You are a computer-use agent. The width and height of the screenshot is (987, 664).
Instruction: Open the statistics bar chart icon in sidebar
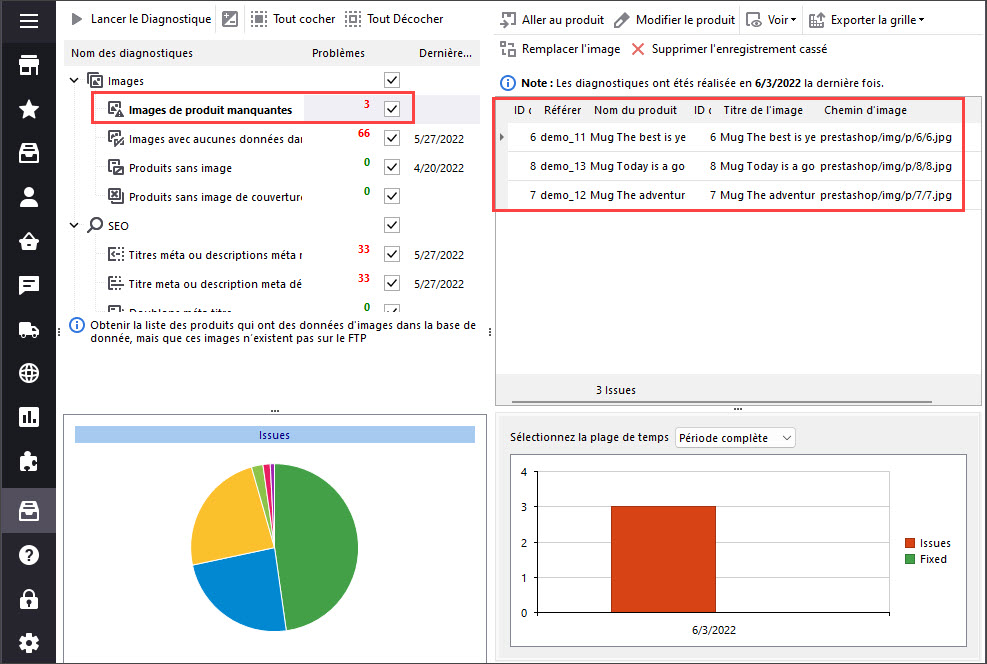(28, 417)
